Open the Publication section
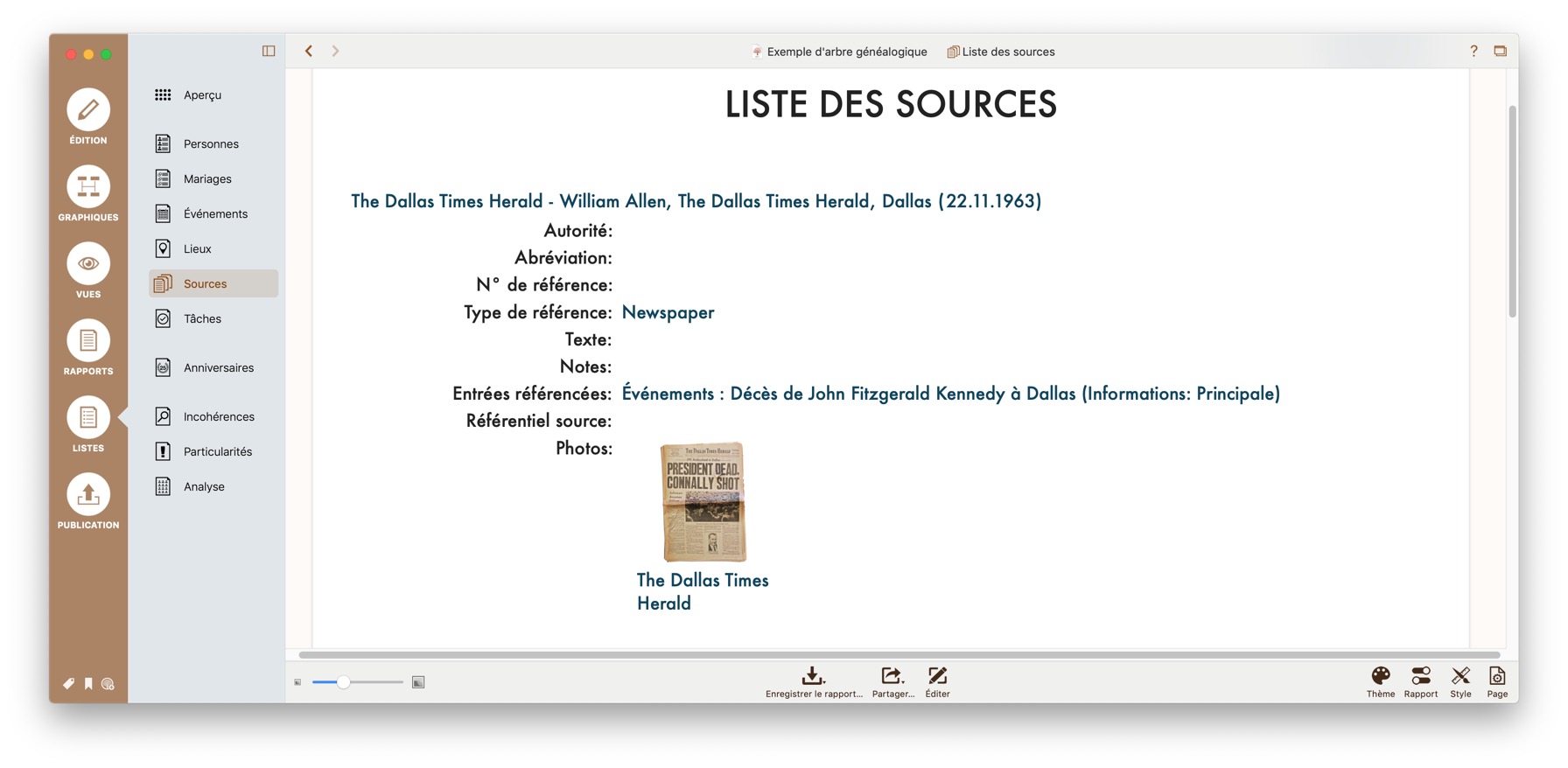Screen dimensions: 1568x768 click(x=88, y=501)
